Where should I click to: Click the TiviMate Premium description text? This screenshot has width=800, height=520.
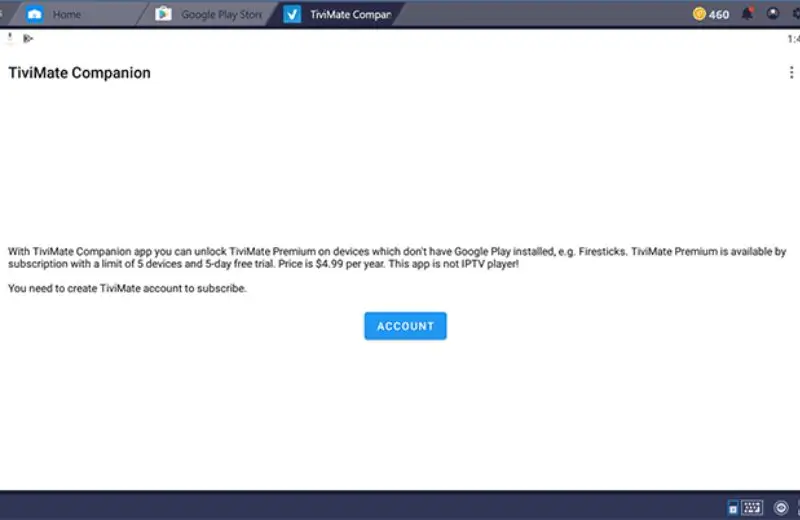397,257
